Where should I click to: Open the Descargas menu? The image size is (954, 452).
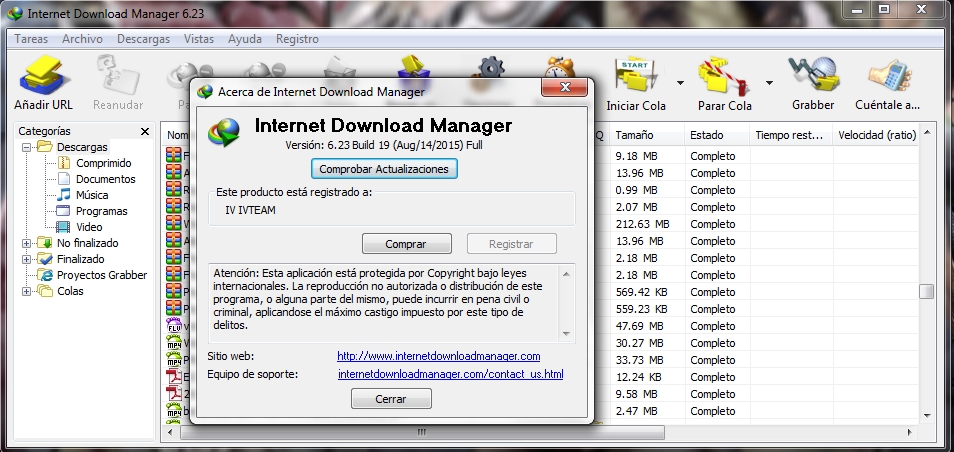coord(144,39)
